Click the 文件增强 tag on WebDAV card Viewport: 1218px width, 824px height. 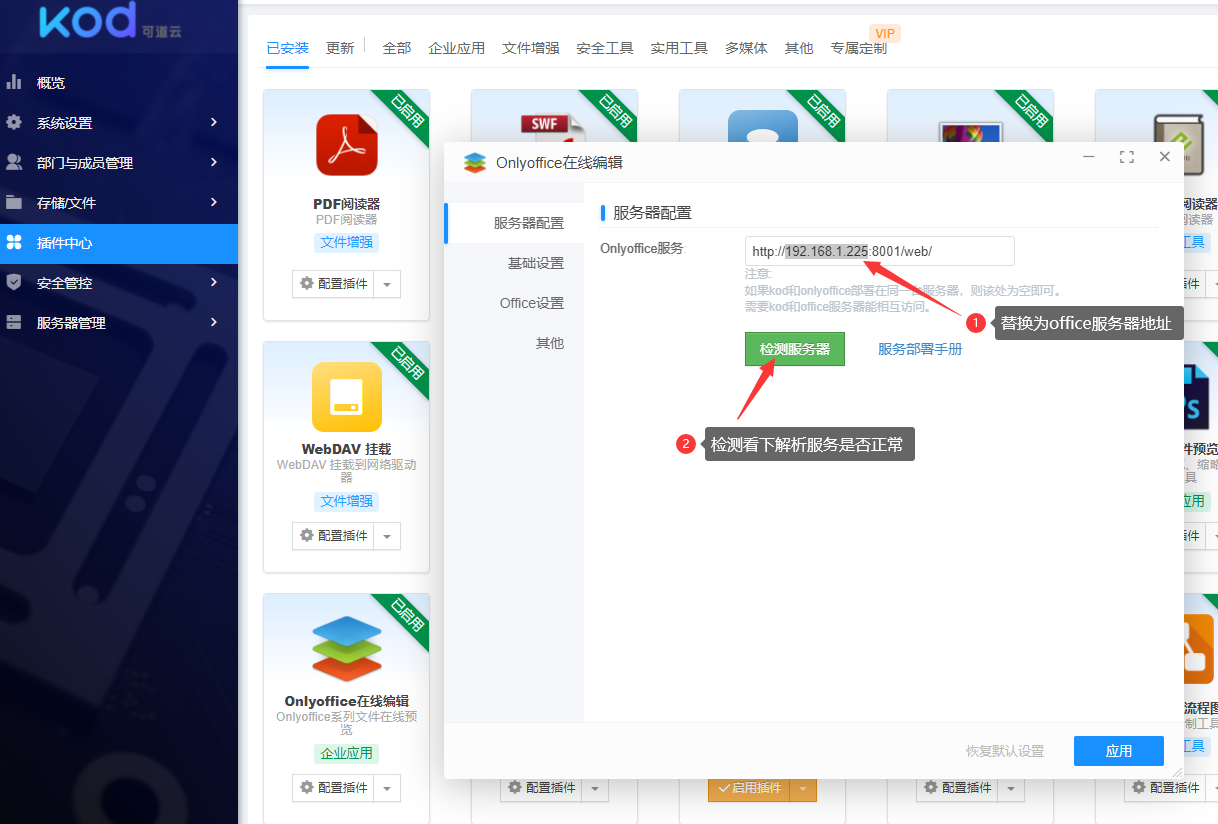coord(346,501)
